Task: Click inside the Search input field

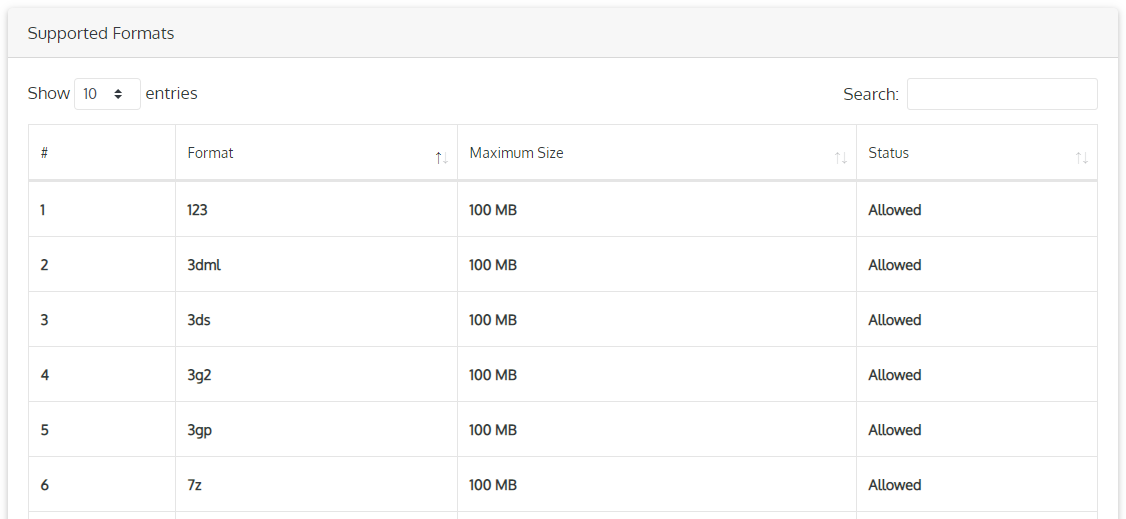Action: (1001, 94)
